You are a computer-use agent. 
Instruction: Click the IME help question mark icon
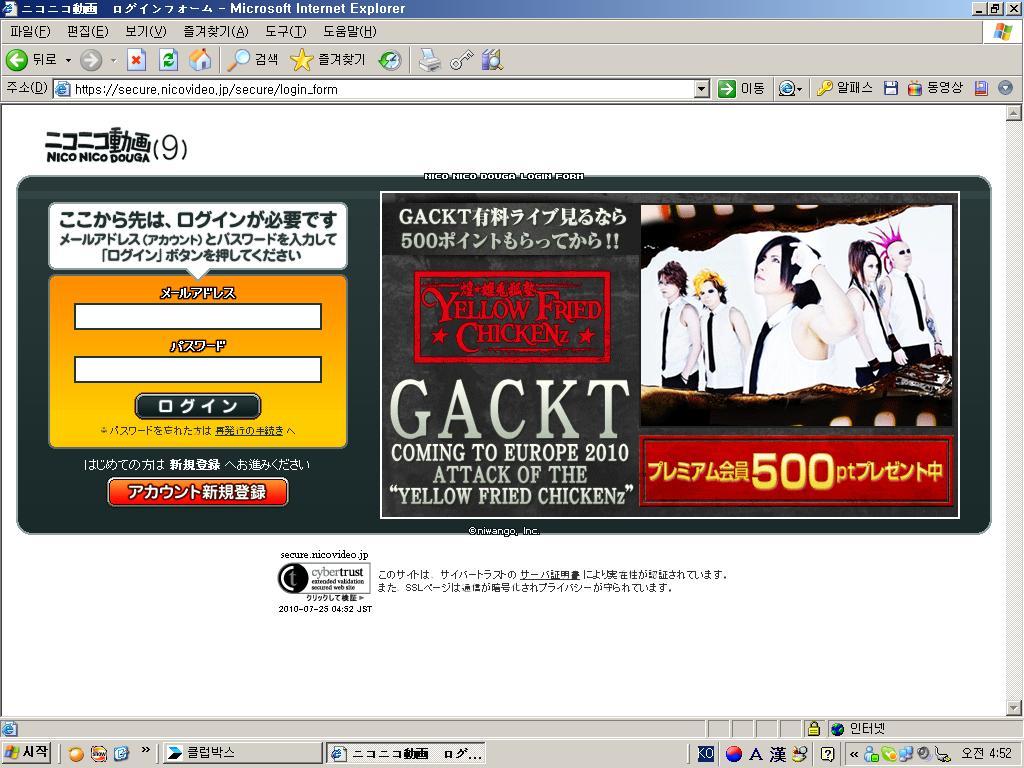827,754
